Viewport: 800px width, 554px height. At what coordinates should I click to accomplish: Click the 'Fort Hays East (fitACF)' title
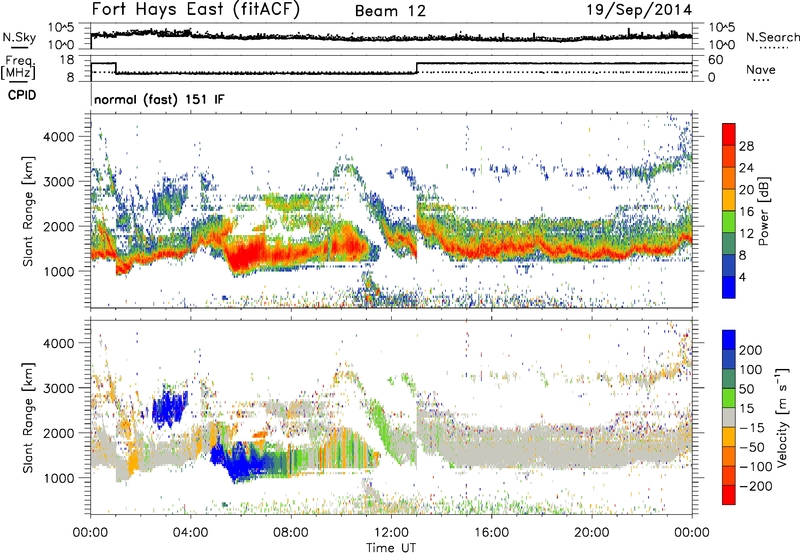(196, 9)
